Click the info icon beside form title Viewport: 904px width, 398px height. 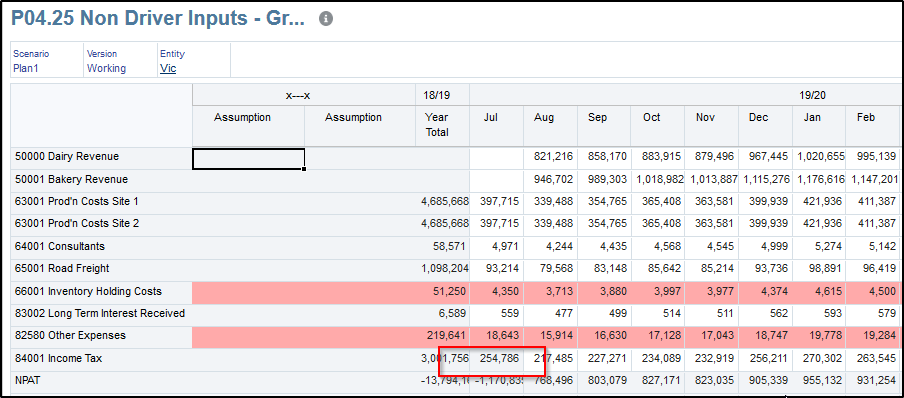[326, 19]
